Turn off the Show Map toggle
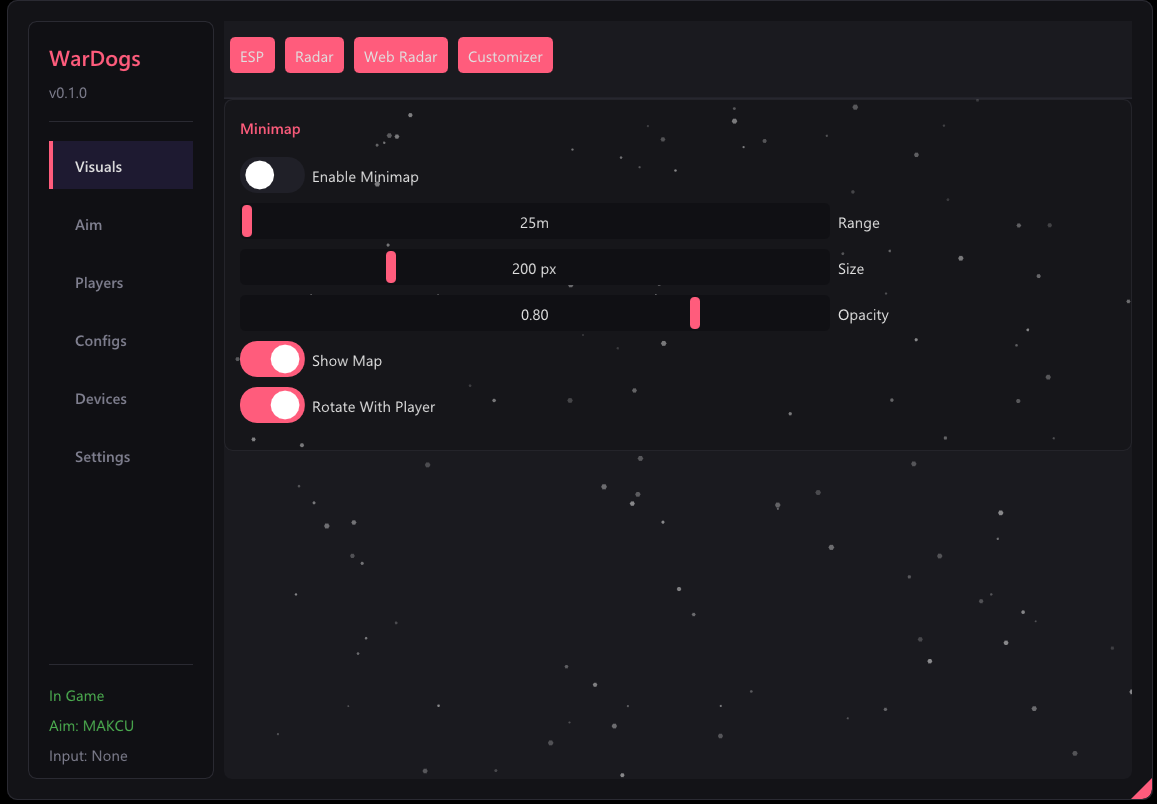The height and width of the screenshot is (804, 1157). click(x=272, y=359)
